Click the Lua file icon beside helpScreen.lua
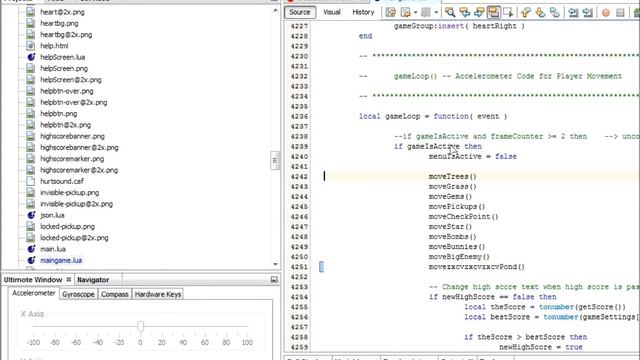The height and width of the screenshot is (360, 640). click(x=31, y=57)
